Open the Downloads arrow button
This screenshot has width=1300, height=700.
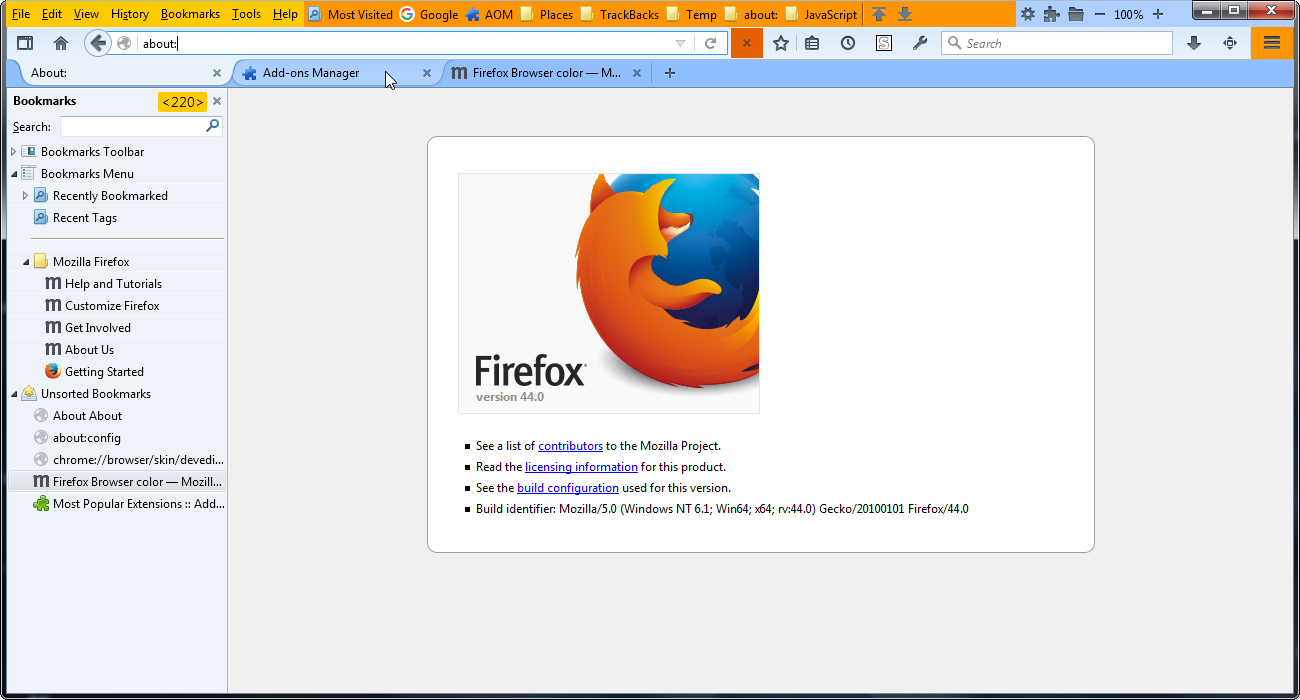1194,43
